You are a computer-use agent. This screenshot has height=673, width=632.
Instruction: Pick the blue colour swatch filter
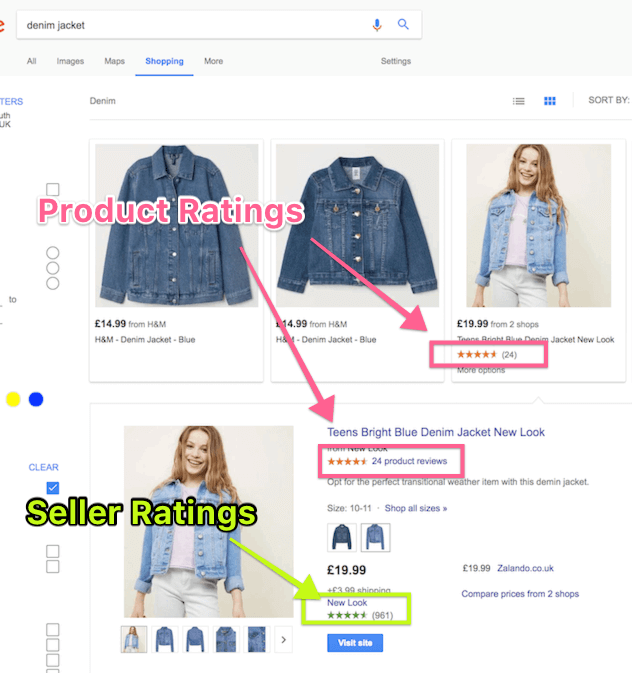36,399
